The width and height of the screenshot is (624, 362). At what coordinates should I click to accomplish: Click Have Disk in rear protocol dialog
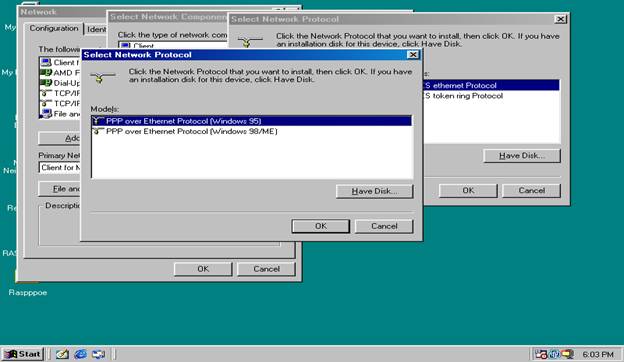522,156
